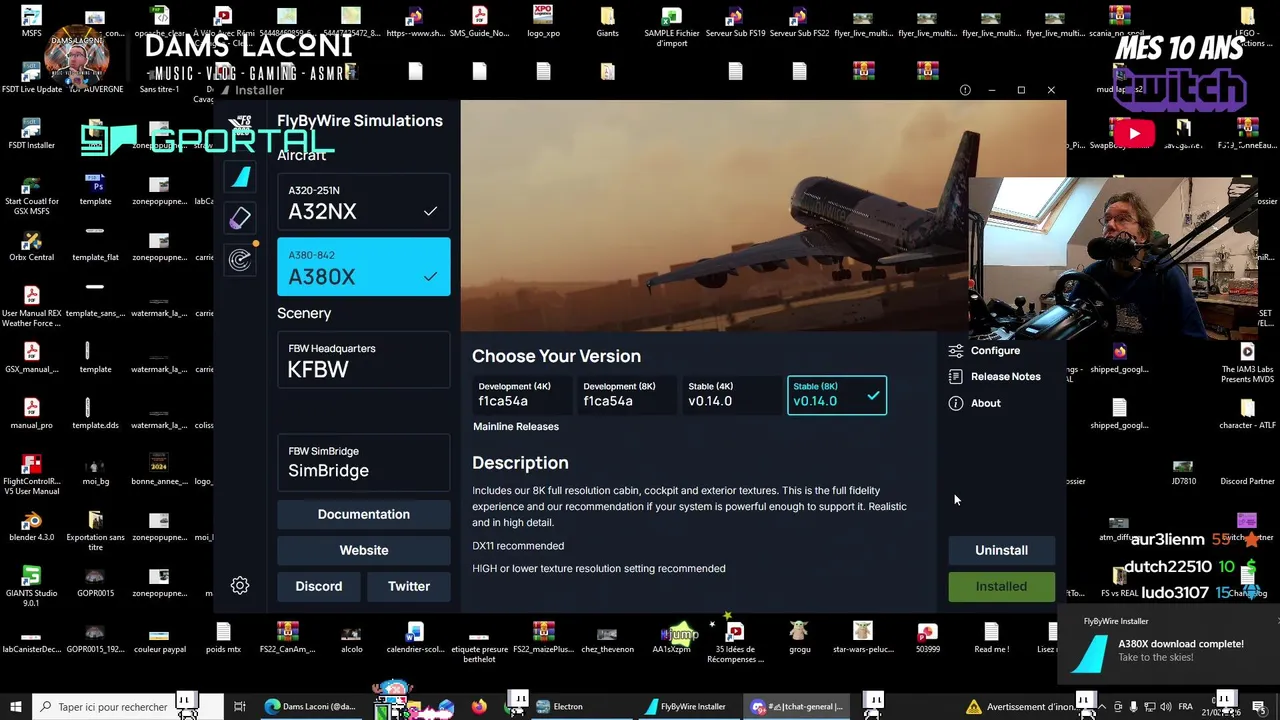Click the Release Notes document icon
Screen dimensions: 1280x720
(956, 377)
